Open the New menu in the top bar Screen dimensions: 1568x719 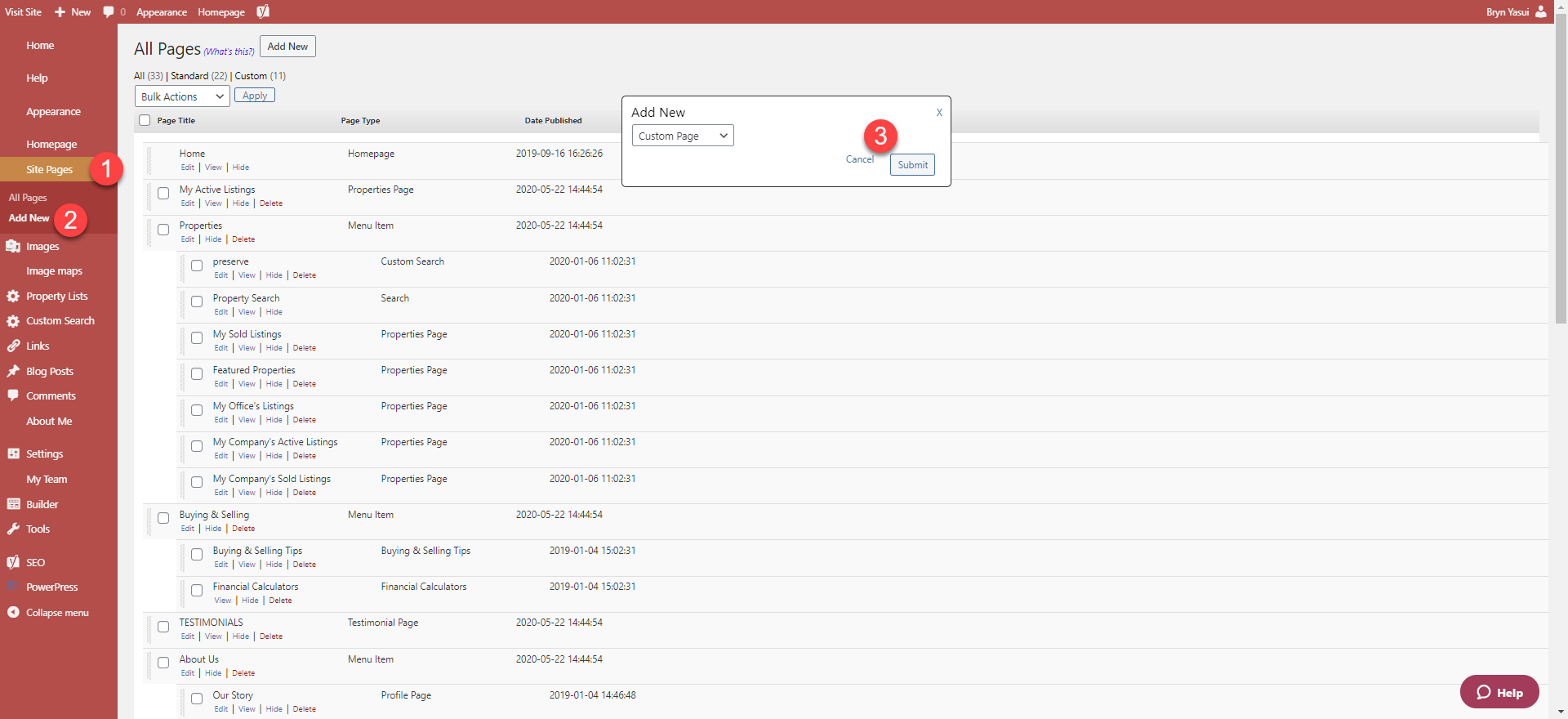pos(73,11)
